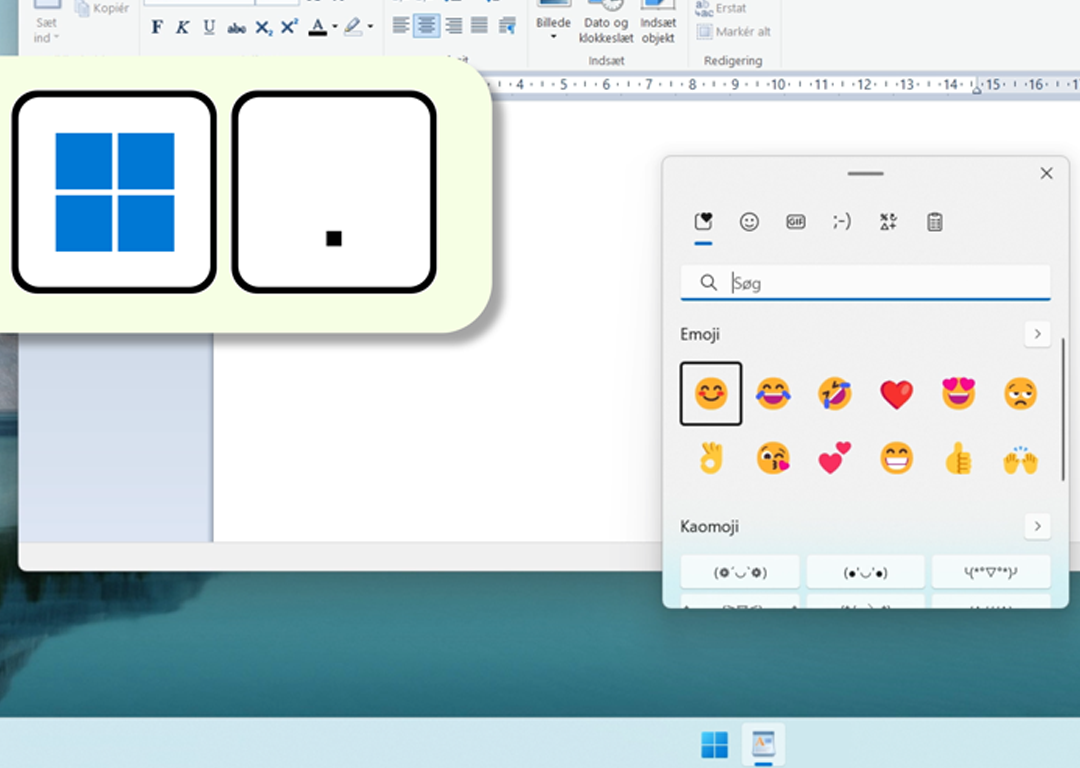Toggle subscript formatting

click(263, 28)
